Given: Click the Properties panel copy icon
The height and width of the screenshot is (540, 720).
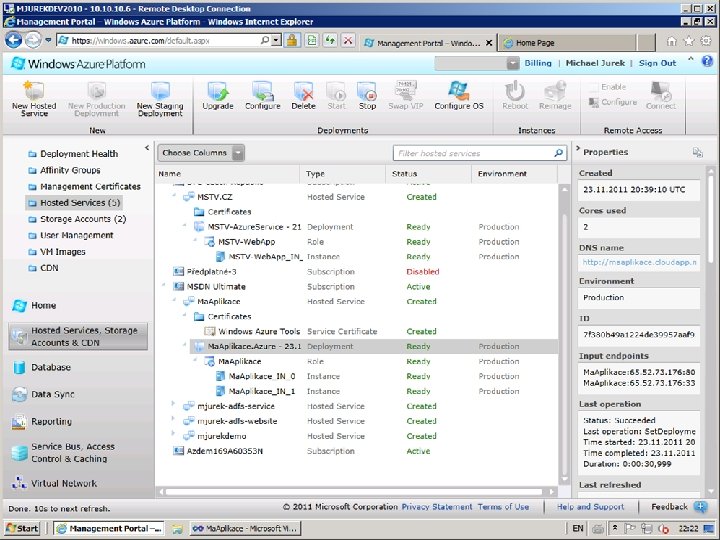Looking at the screenshot, I should coord(698,152).
